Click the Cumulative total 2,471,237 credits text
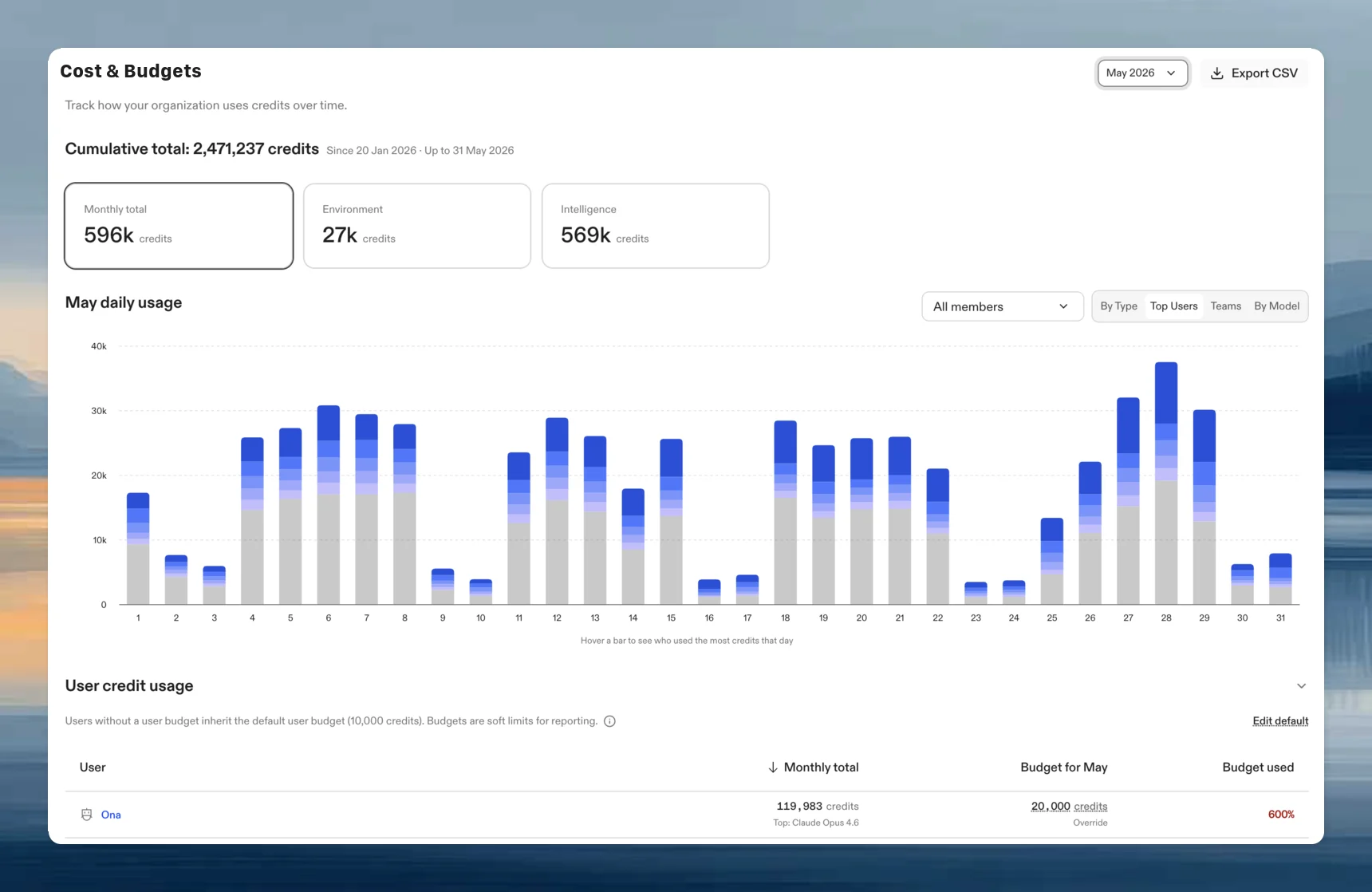This screenshot has width=1372, height=892. point(191,148)
